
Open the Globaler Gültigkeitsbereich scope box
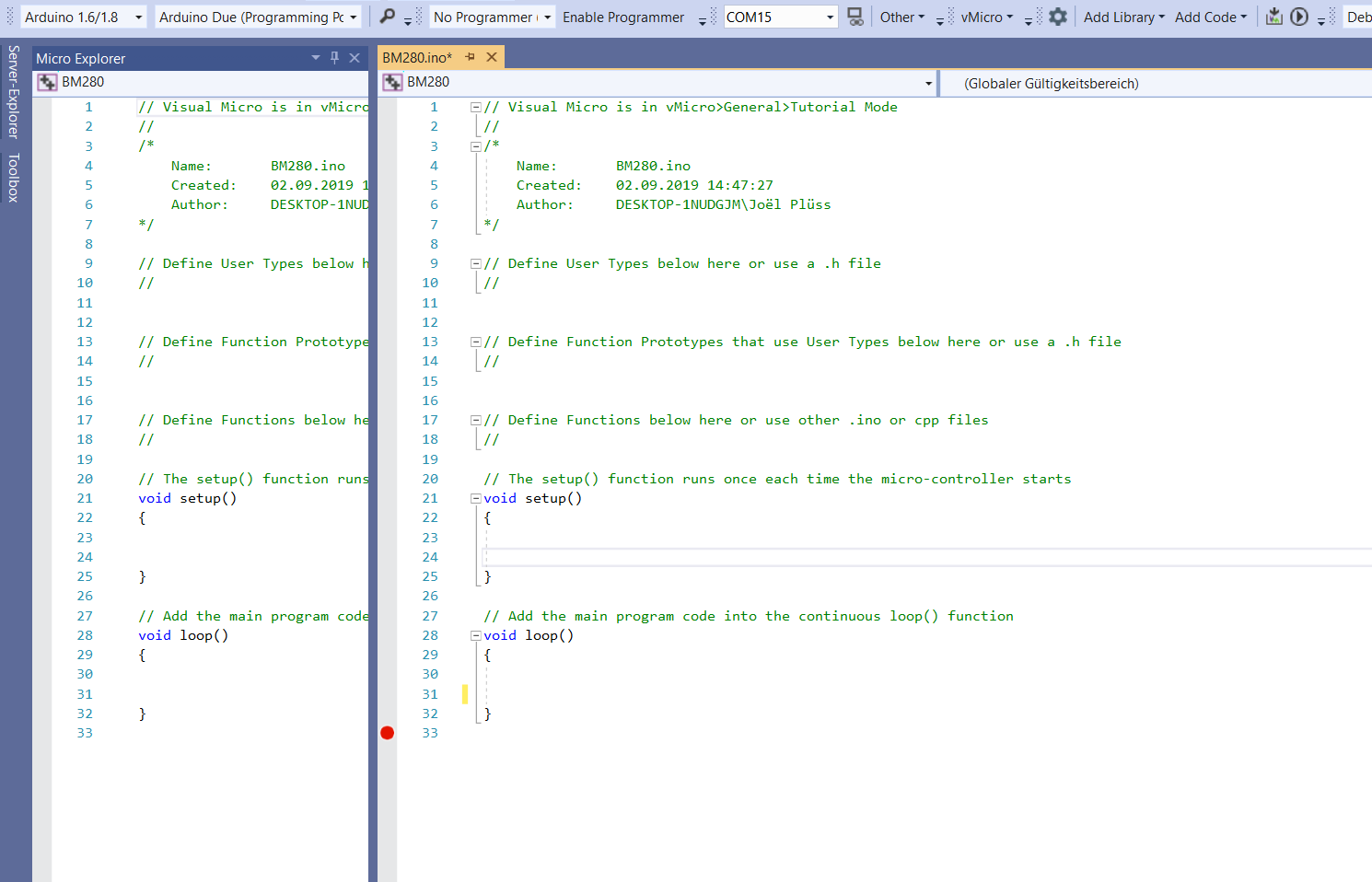[1157, 83]
